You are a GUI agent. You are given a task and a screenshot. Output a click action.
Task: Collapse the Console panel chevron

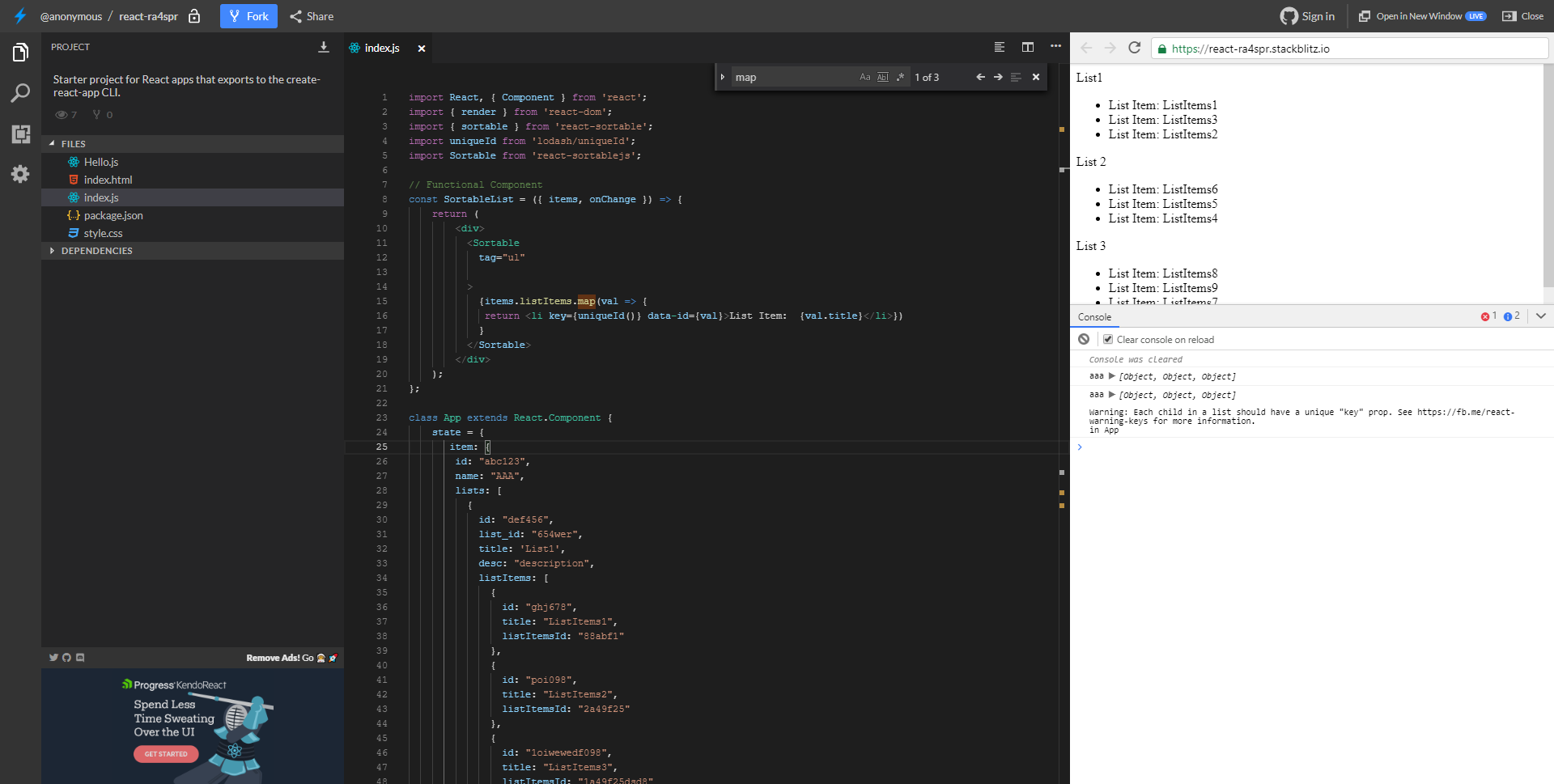(1541, 316)
